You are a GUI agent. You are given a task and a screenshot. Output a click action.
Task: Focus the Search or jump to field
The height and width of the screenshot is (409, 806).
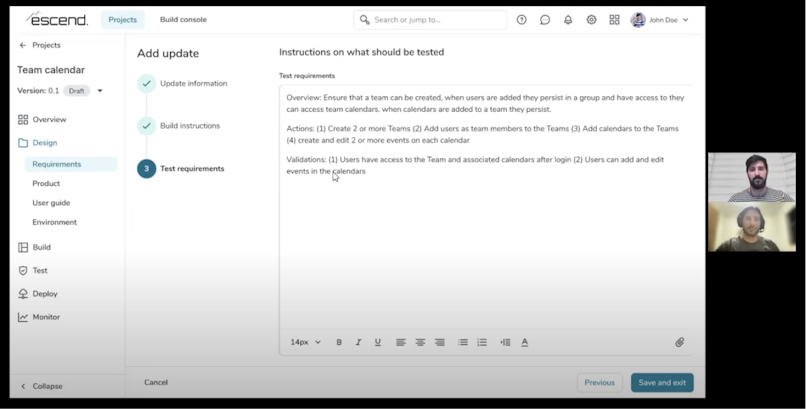tap(430, 20)
